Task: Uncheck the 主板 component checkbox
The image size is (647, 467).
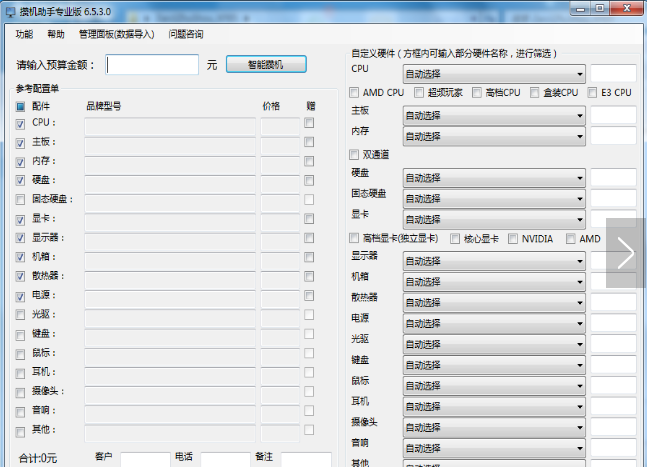Action: coord(20,143)
